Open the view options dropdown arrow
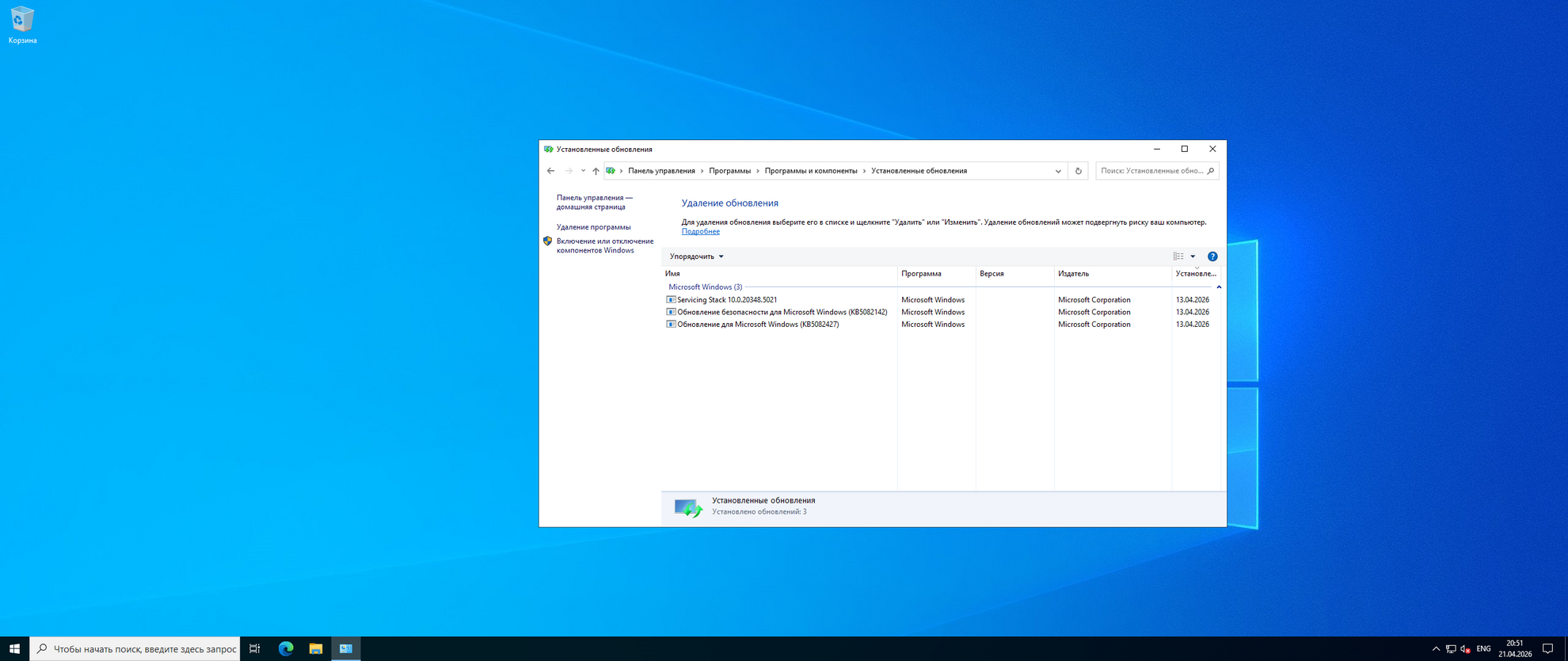The width and height of the screenshot is (1568, 661). coord(1193,256)
